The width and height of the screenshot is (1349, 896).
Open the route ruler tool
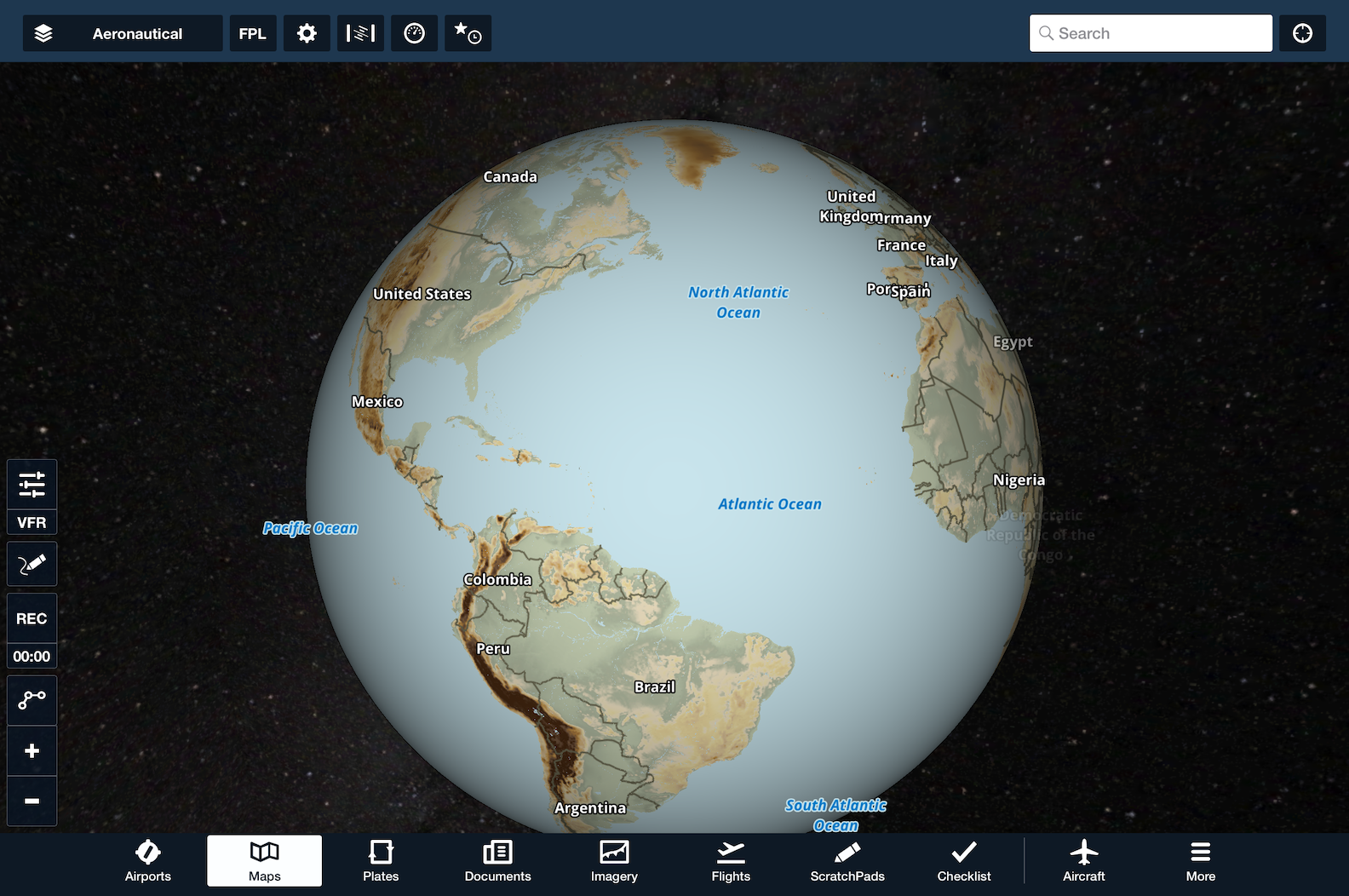pos(32,700)
